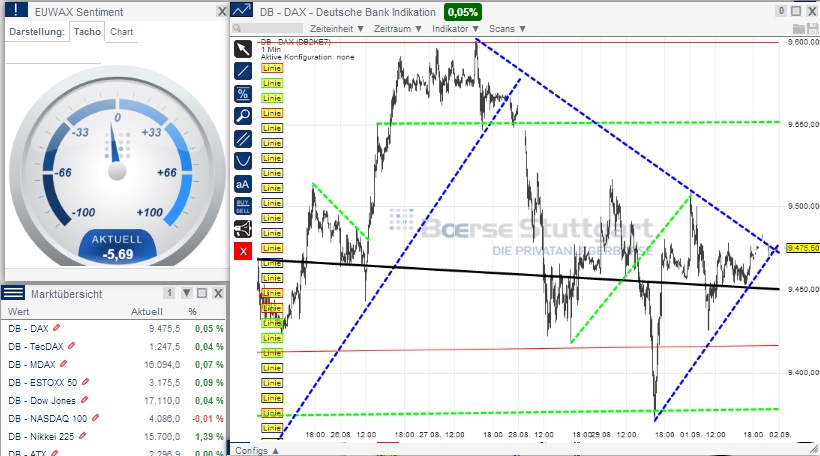The height and width of the screenshot is (456, 820).
Task: Click the yellow 9.475,50 price label on axis
Action: pyautogui.click(x=802, y=248)
